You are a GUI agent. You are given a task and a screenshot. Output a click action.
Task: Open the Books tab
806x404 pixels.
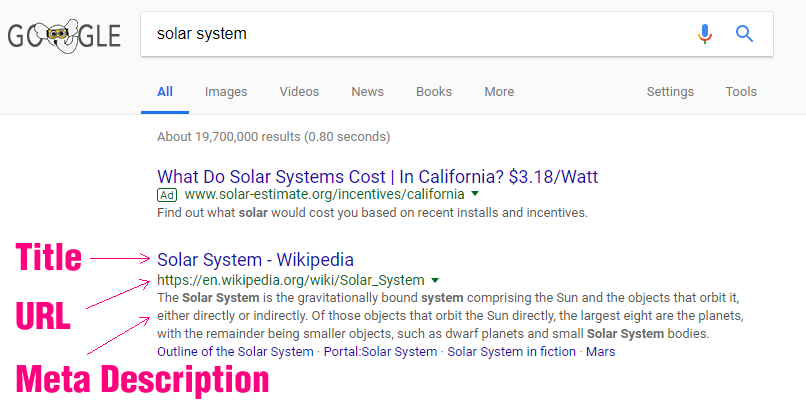tap(434, 91)
